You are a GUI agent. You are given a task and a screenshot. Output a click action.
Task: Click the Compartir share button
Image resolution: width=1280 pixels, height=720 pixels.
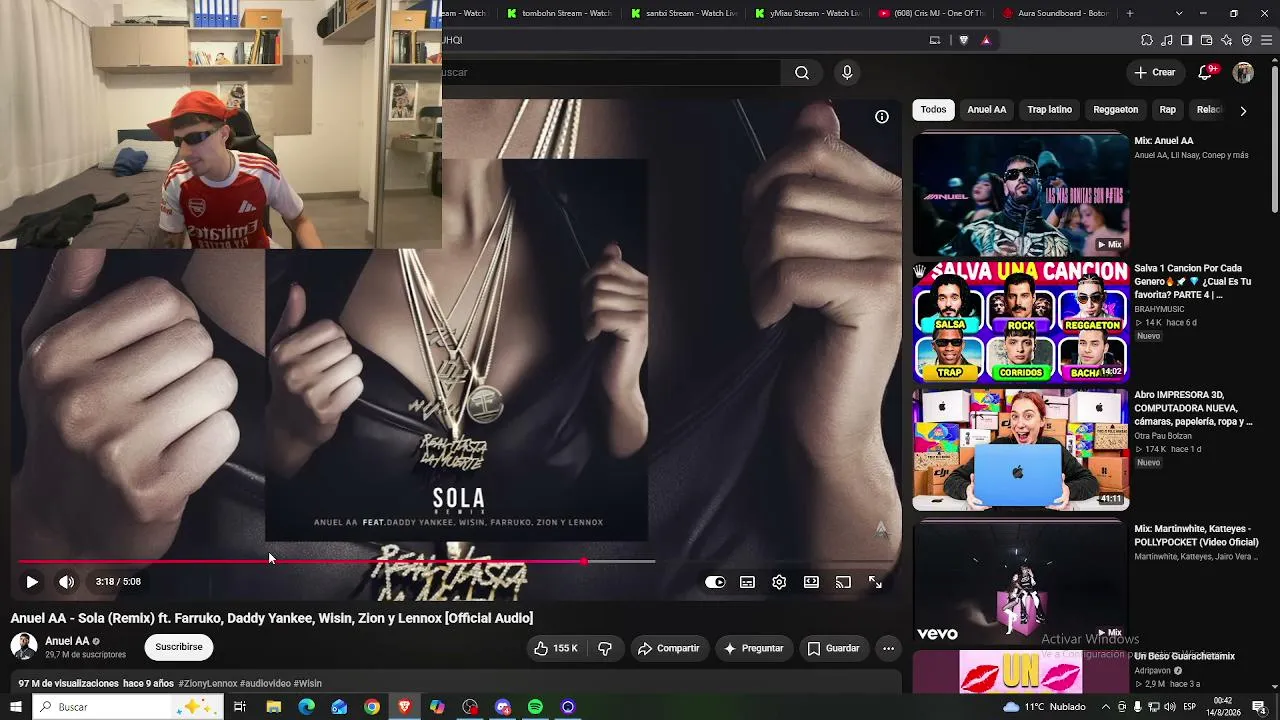point(669,648)
